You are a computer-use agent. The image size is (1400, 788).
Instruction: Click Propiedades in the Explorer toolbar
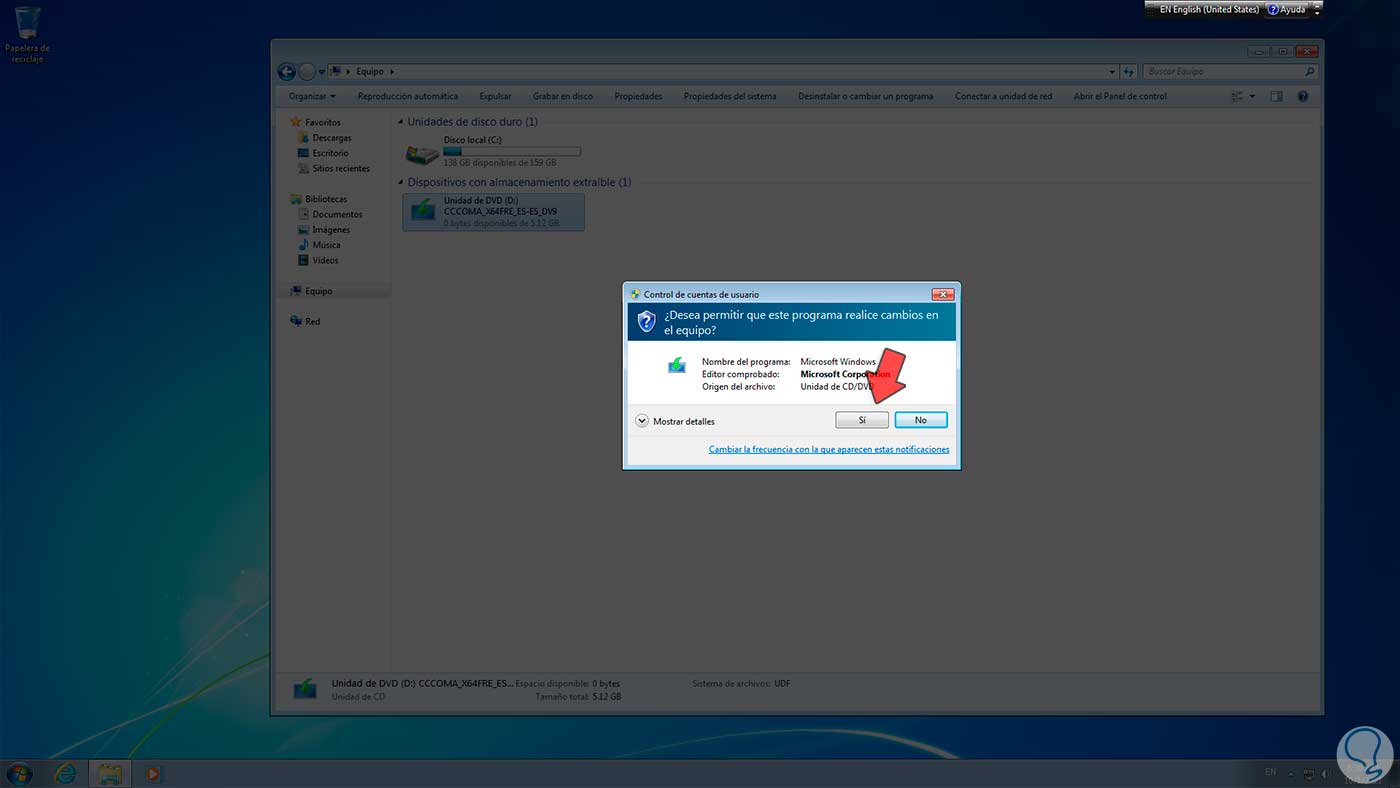coord(639,97)
